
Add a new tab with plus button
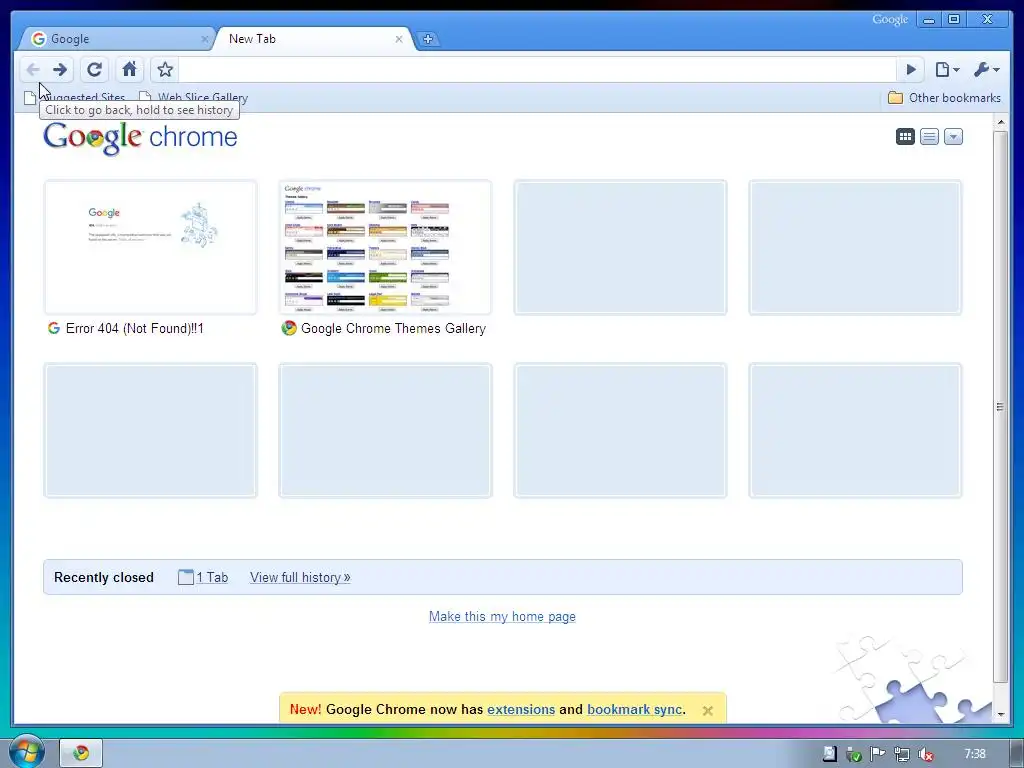[x=428, y=39]
